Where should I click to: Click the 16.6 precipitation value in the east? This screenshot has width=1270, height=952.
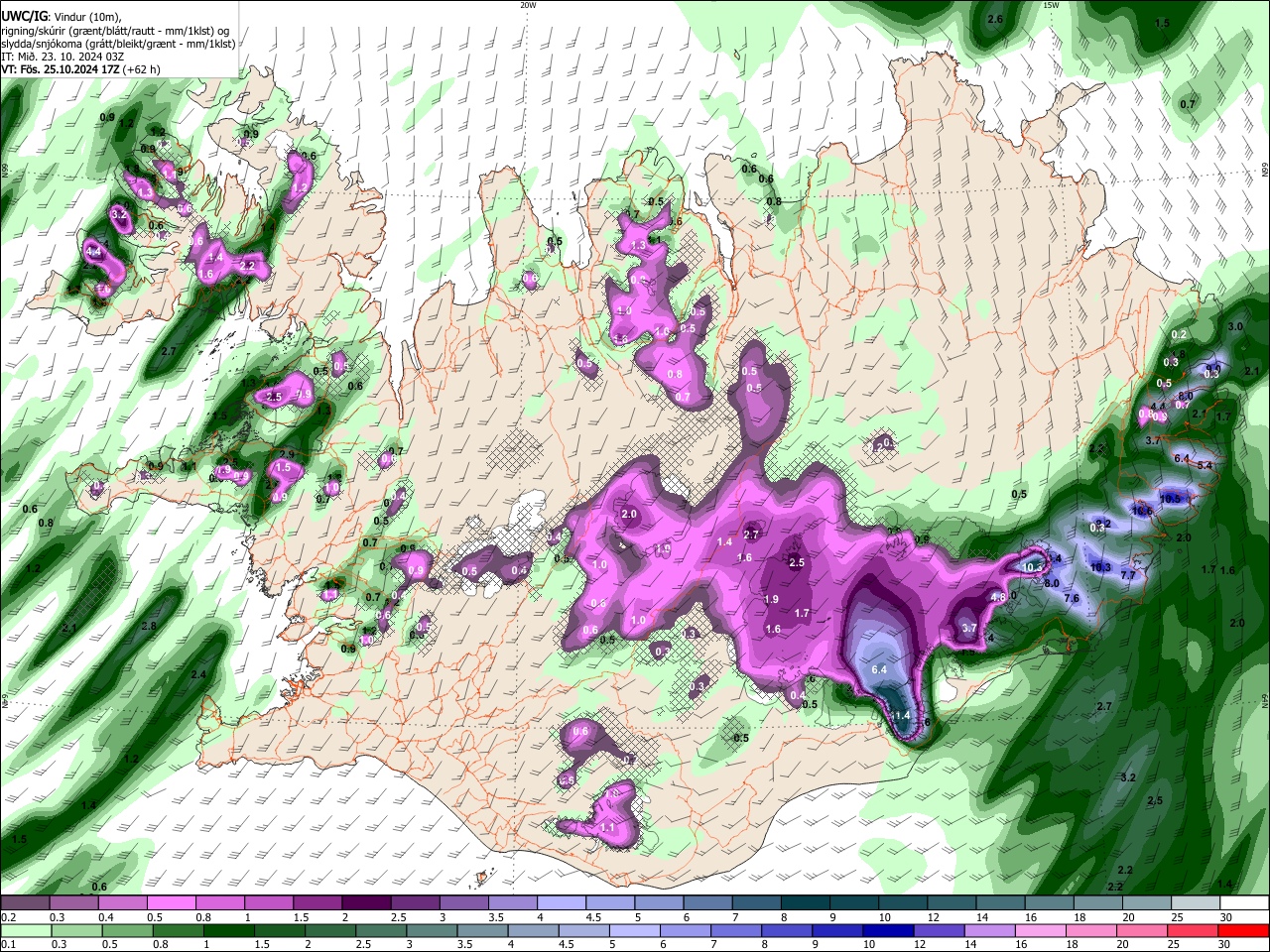point(1142,510)
